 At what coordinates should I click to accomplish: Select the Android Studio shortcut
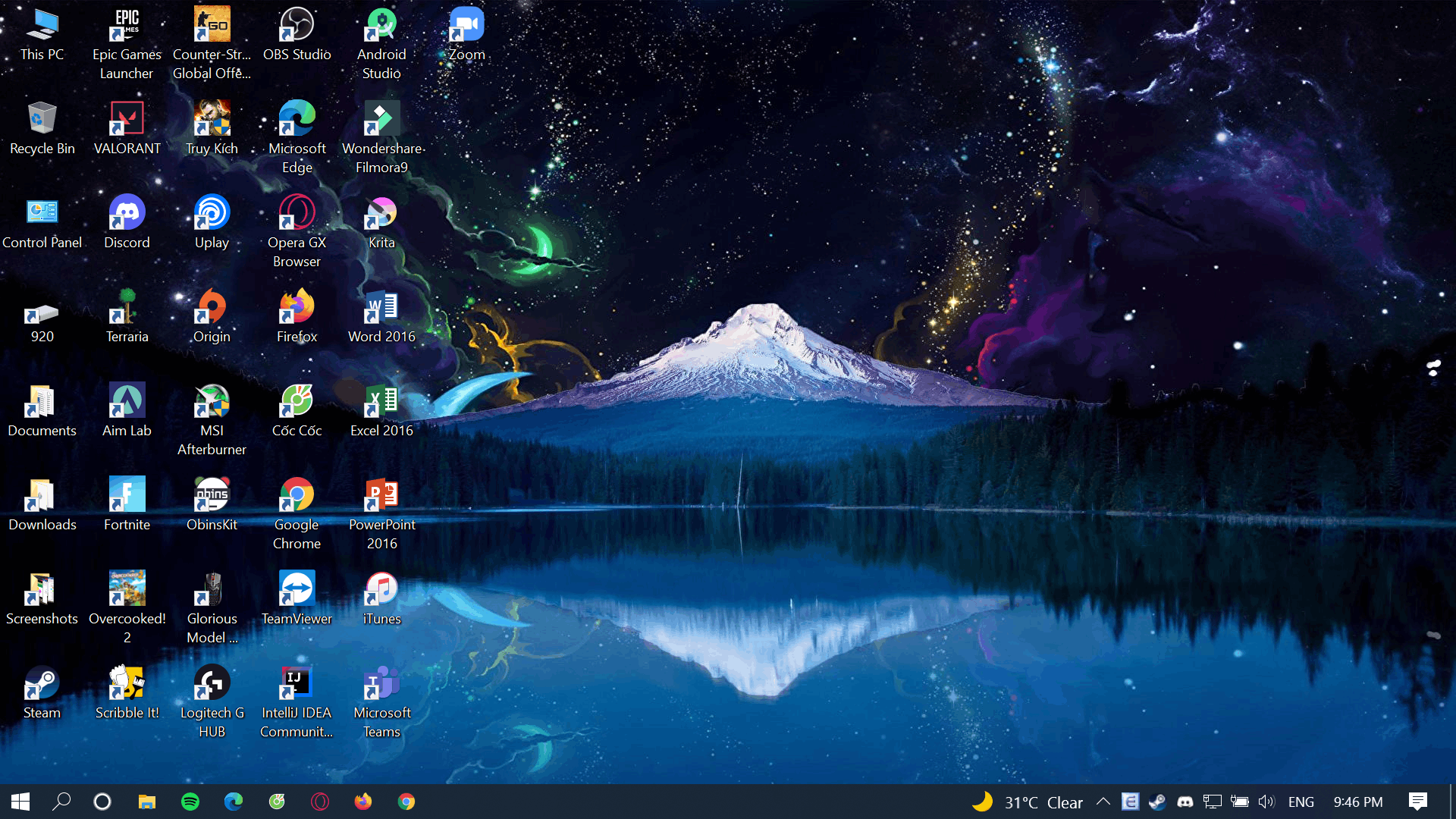(x=381, y=44)
